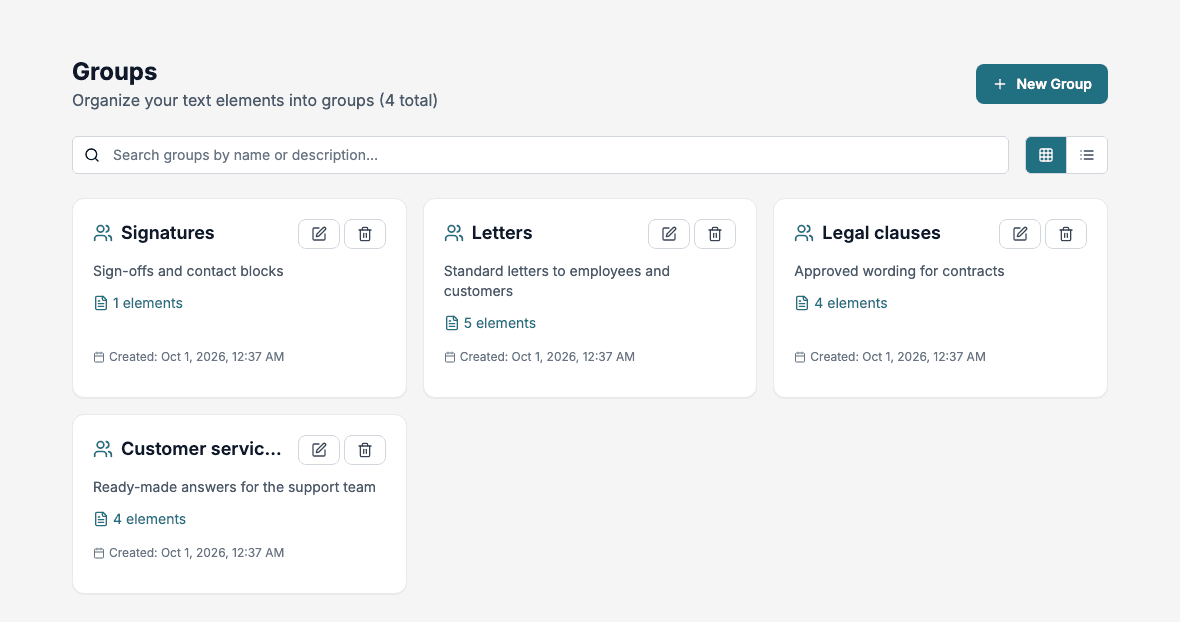The width and height of the screenshot is (1180, 622).
Task: Edit the Customer service group
Action: (x=319, y=450)
